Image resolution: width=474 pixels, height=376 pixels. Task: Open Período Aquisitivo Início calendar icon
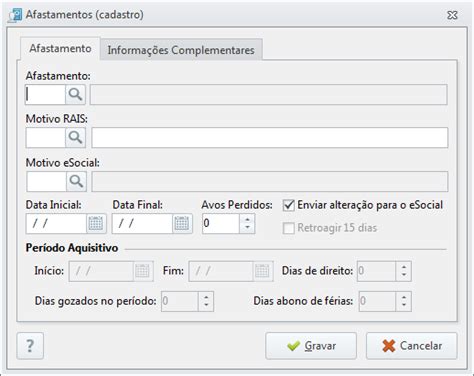(143, 271)
